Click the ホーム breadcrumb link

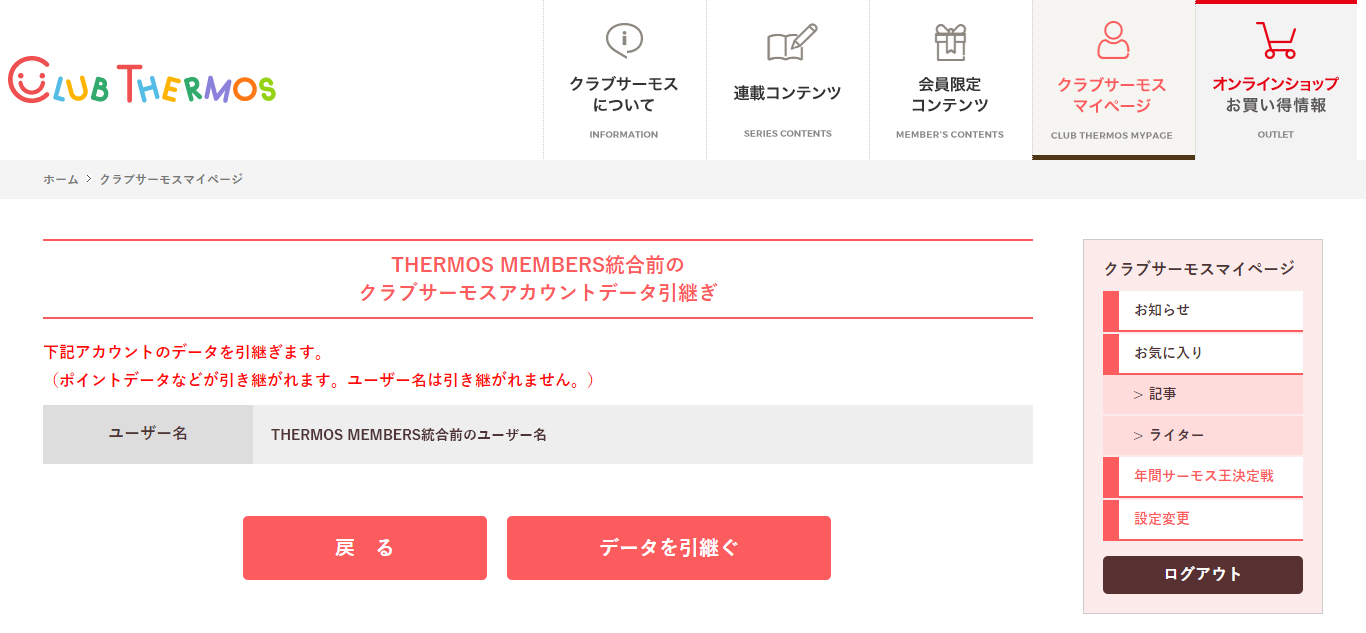(60, 179)
